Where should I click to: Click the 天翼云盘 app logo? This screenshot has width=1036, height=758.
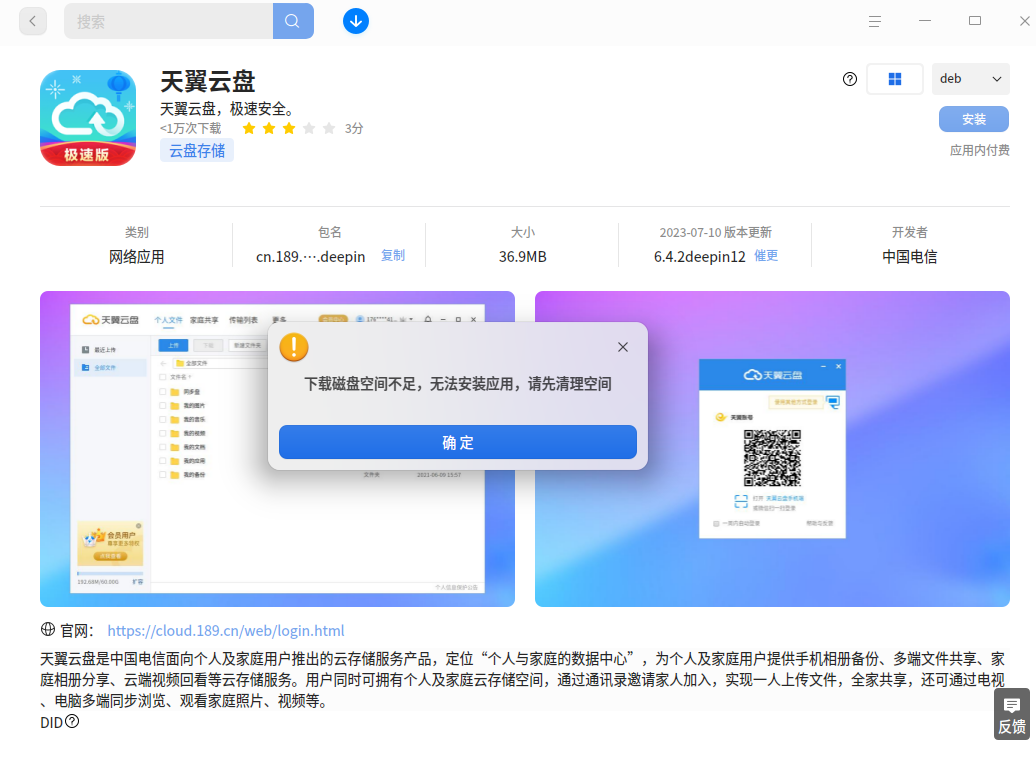(88, 118)
